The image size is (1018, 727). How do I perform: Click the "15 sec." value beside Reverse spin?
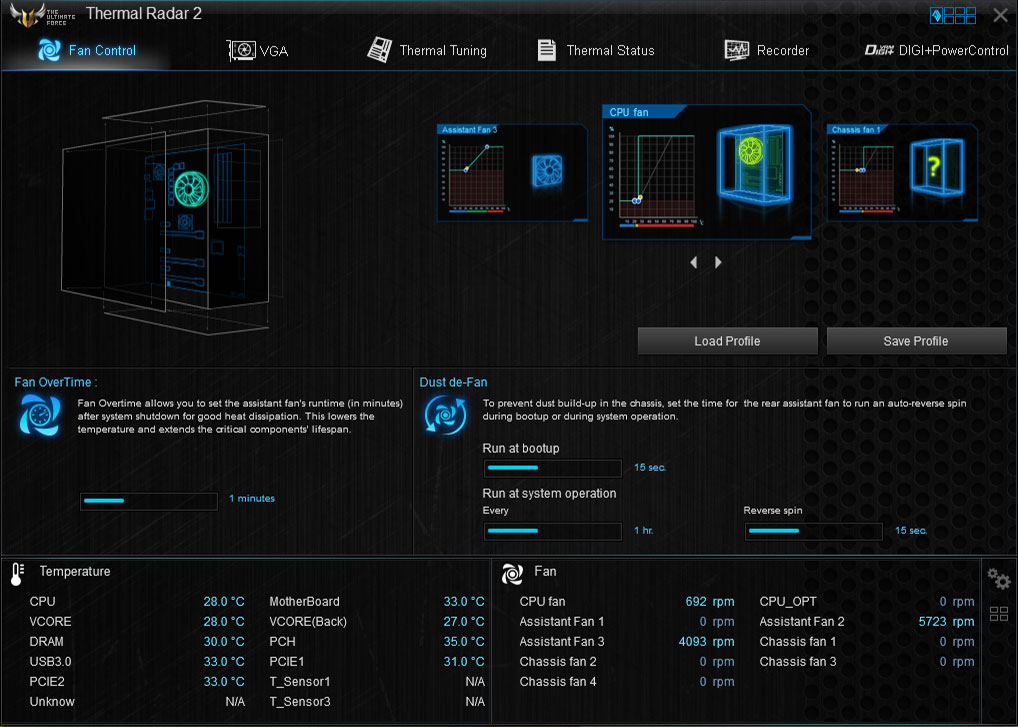pyautogui.click(x=911, y=530)
